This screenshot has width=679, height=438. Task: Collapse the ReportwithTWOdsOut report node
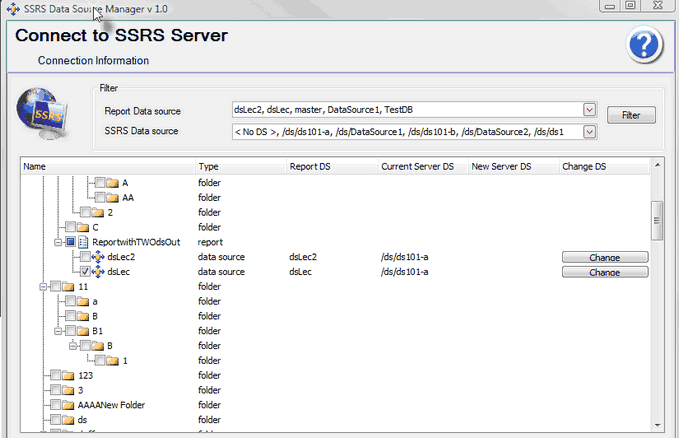click(x=58, y=242)
